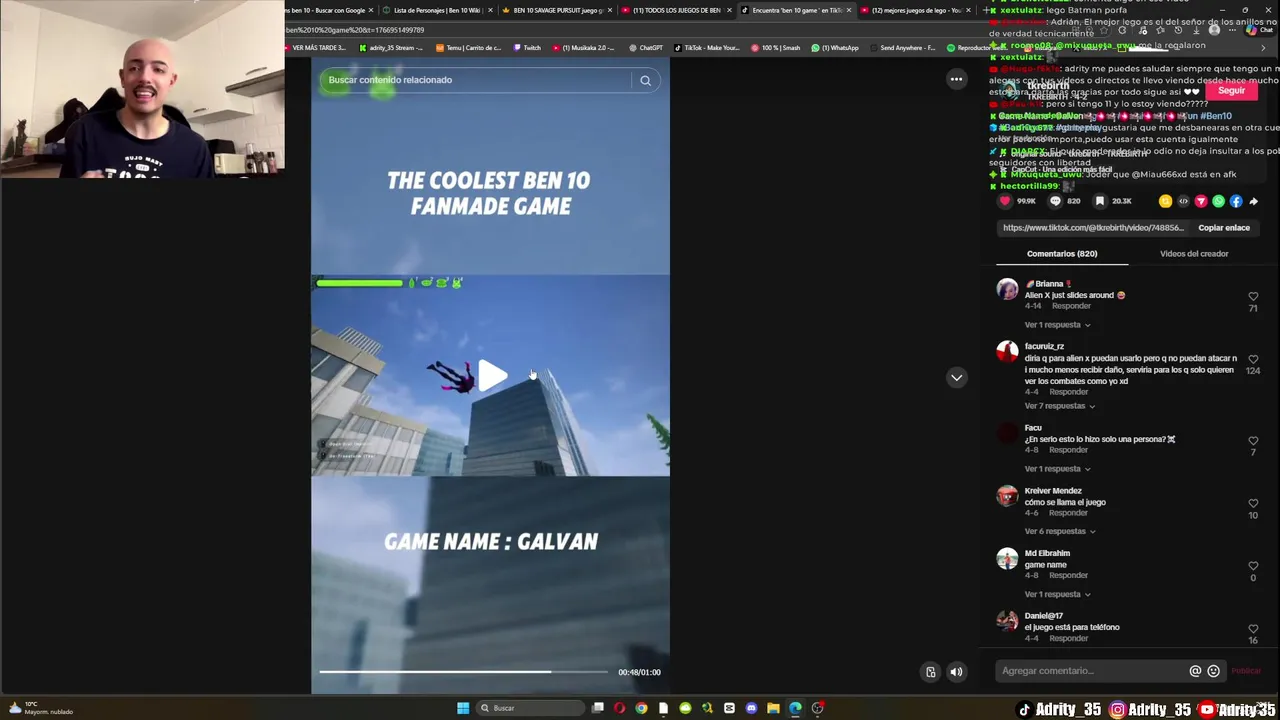
Task: Expand Ver 6 respuestas under Kreiver Mendez
Action: 1060,531
